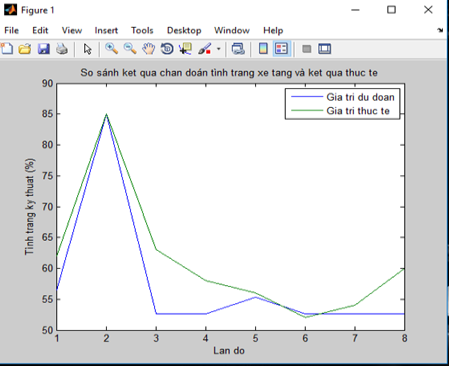Screen dimensions: 449x367
Task: Click the Show Plot Tools and Dock icon
Action: pos(325,49)
